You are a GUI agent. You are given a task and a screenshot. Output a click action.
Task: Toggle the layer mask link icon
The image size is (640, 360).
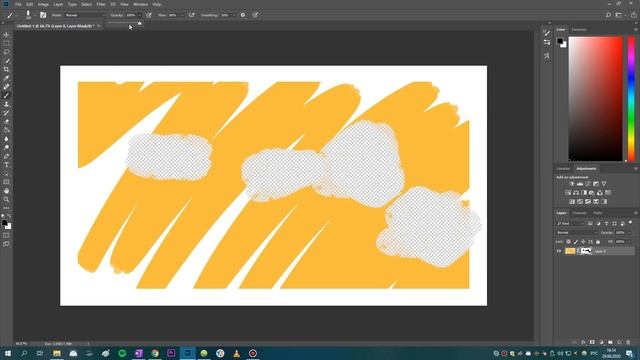click(x=578, y=251)
